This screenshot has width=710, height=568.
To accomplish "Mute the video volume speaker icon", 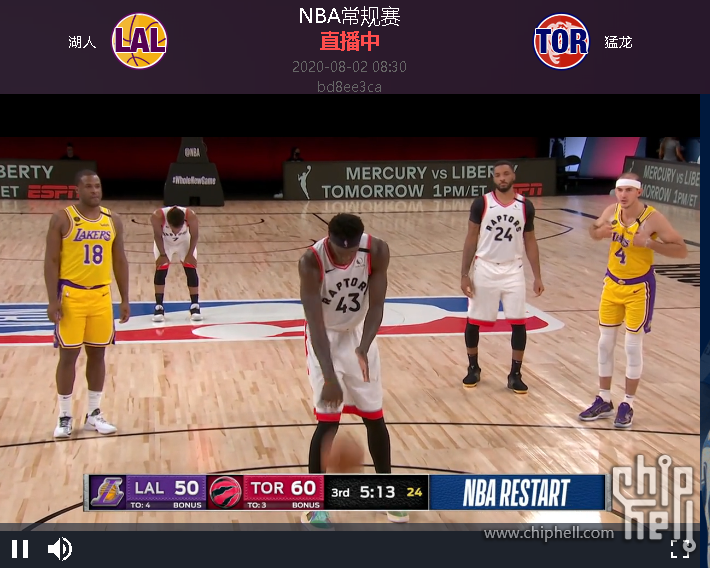I will click(60, 549).
